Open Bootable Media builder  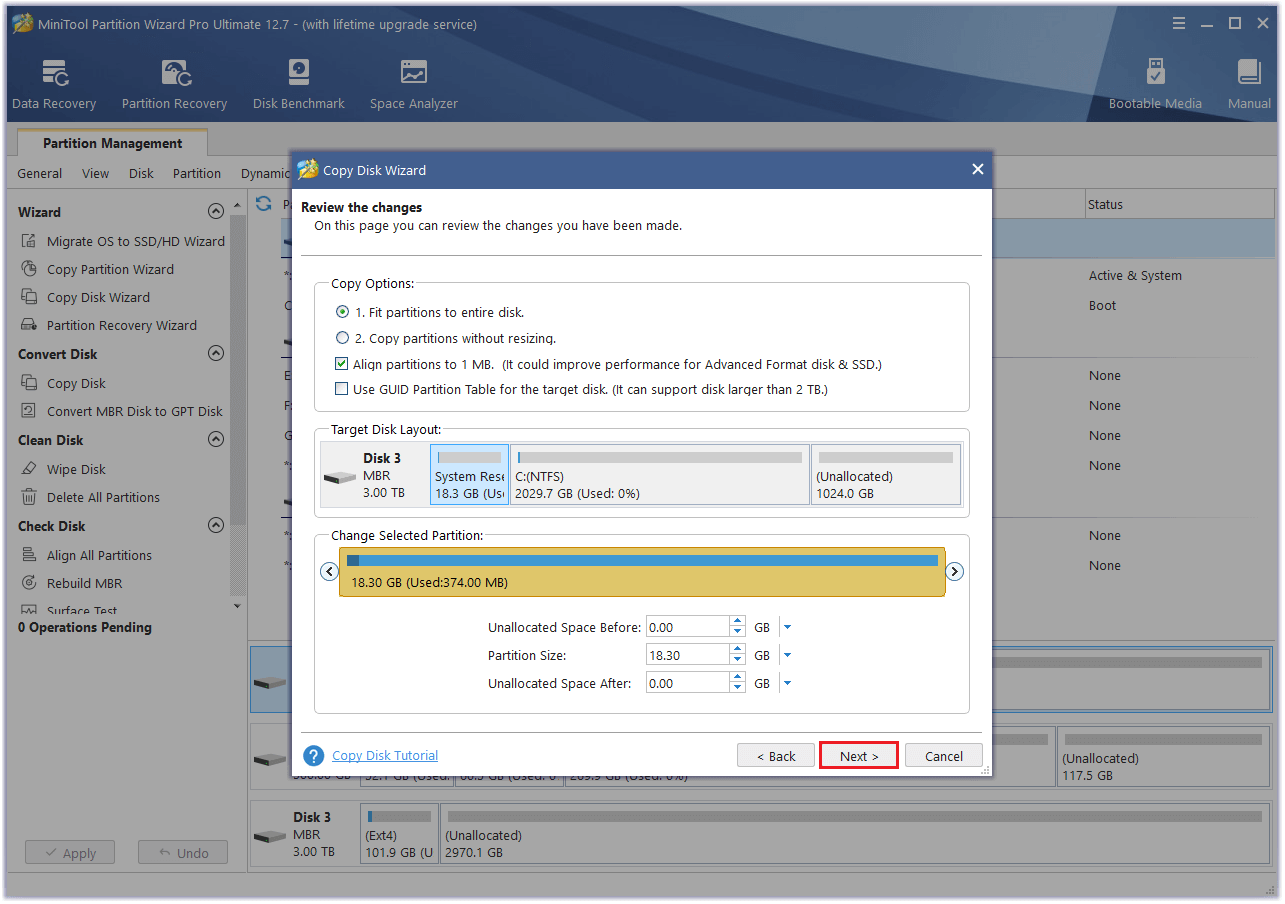coord(1155,84)
